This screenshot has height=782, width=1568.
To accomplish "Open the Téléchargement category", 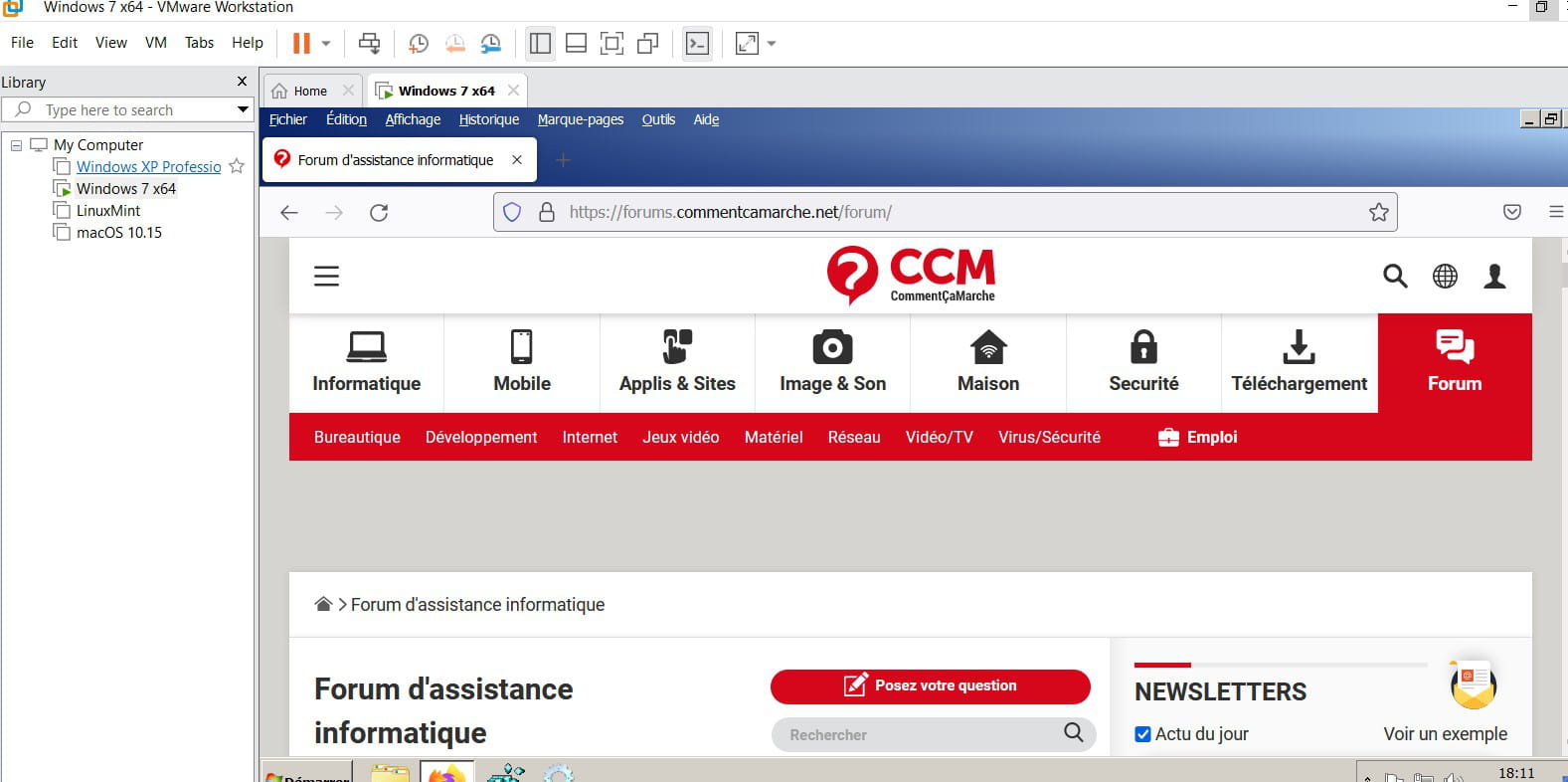I will (x=1300, y=362).
